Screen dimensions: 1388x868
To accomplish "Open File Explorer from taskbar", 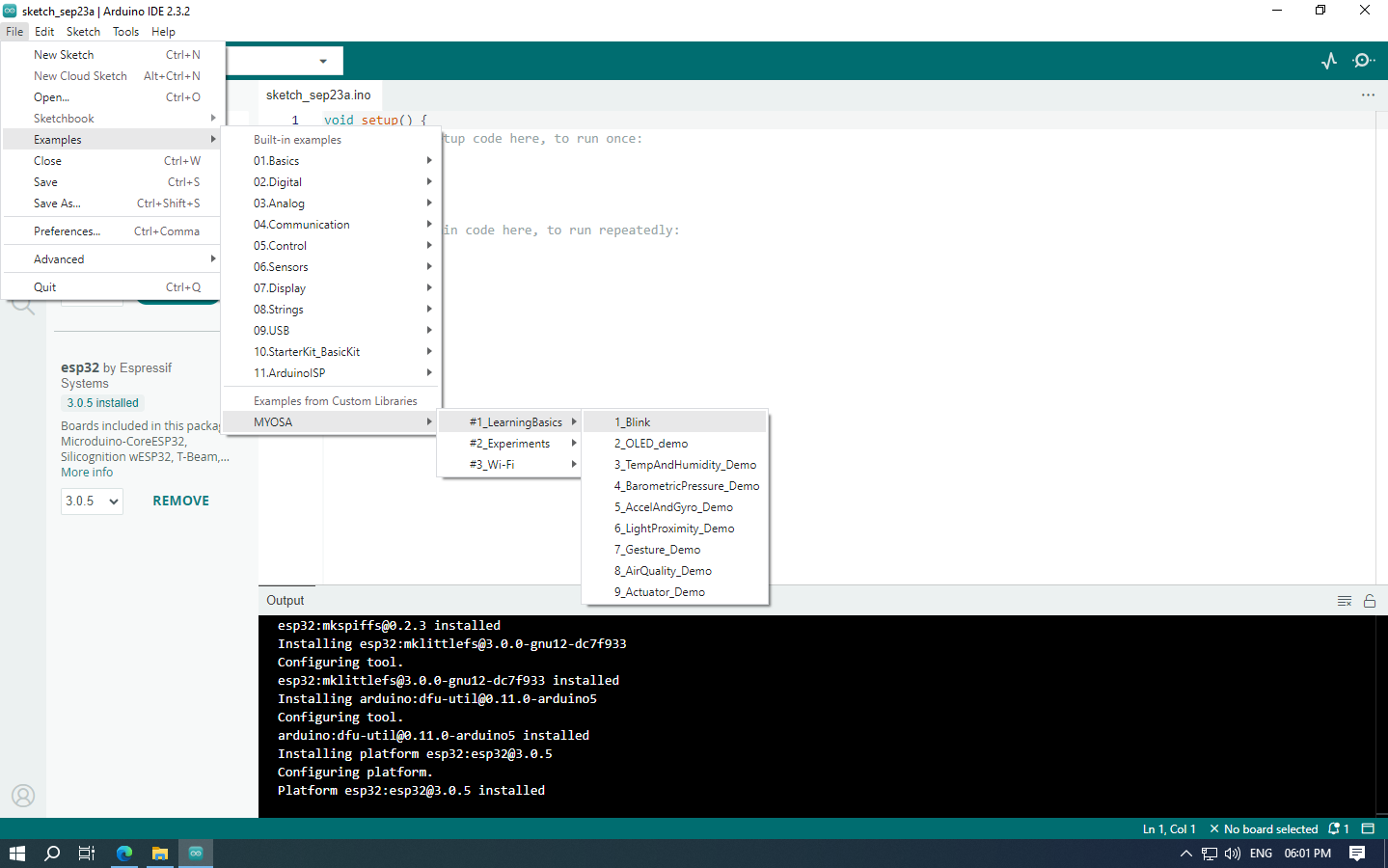I will point(160,854).
